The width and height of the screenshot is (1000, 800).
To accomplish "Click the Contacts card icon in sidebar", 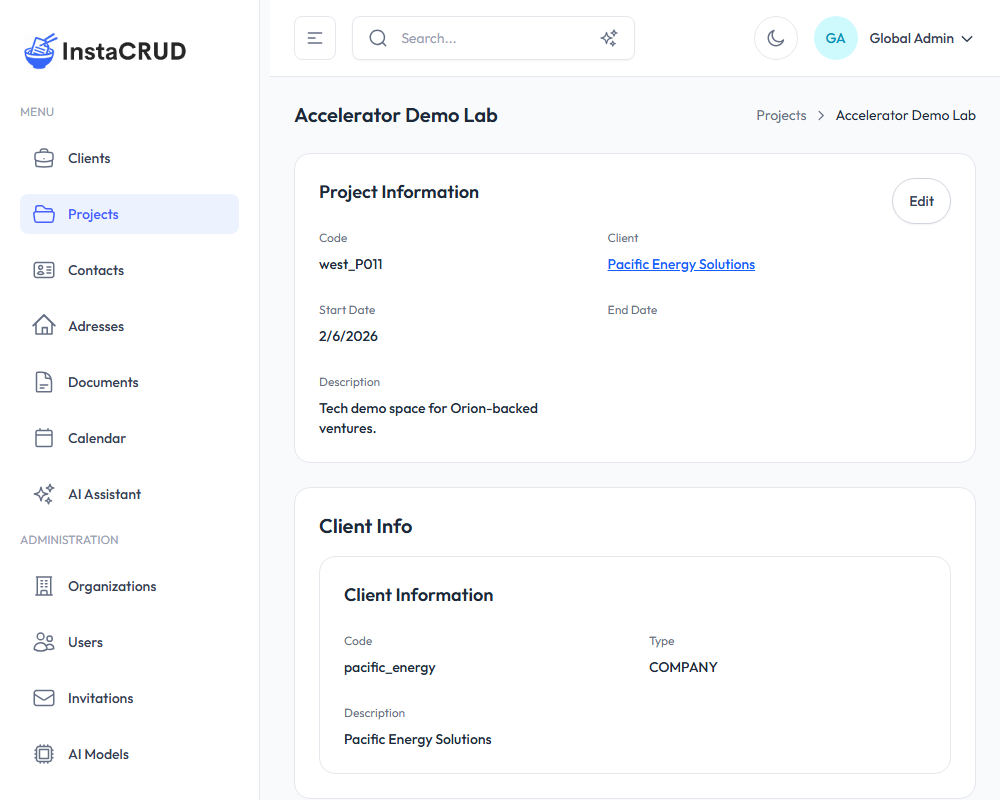I will click(x=44, y=270).
